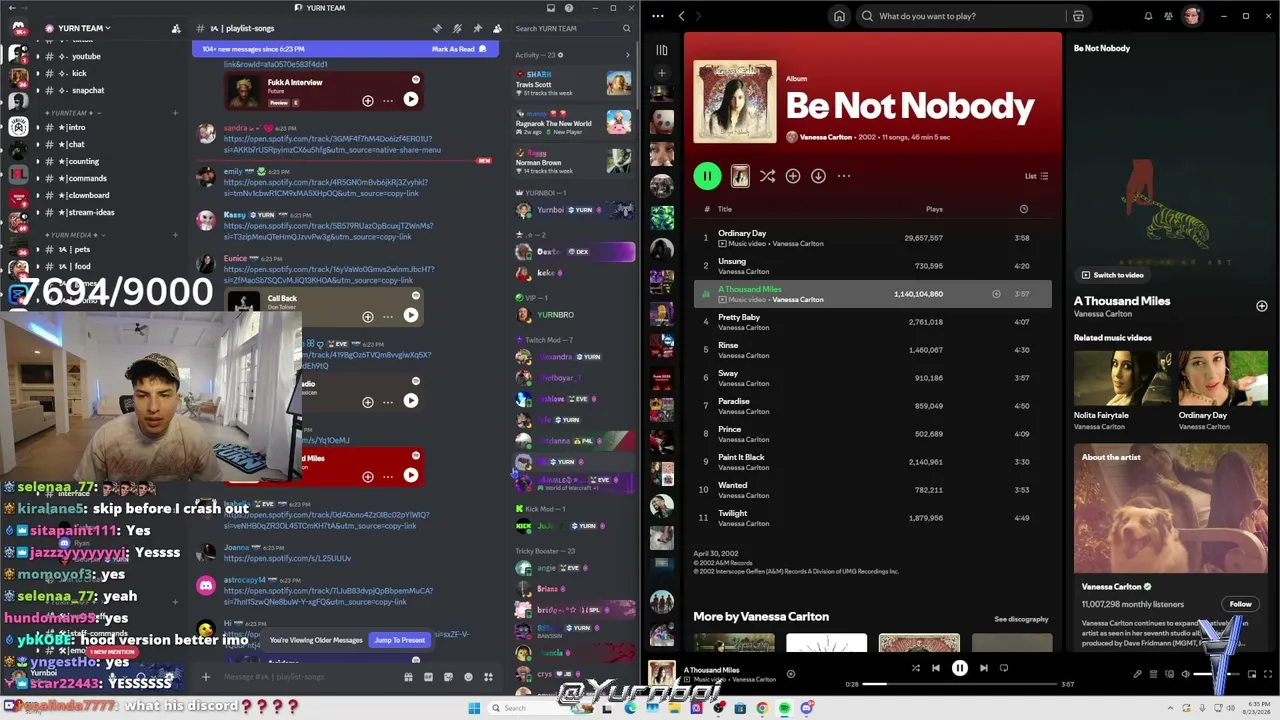Image resolution: width=1280 pixels, height=720 pixels.
Task: Play the Call Back embed
Action: coord(411,316)
